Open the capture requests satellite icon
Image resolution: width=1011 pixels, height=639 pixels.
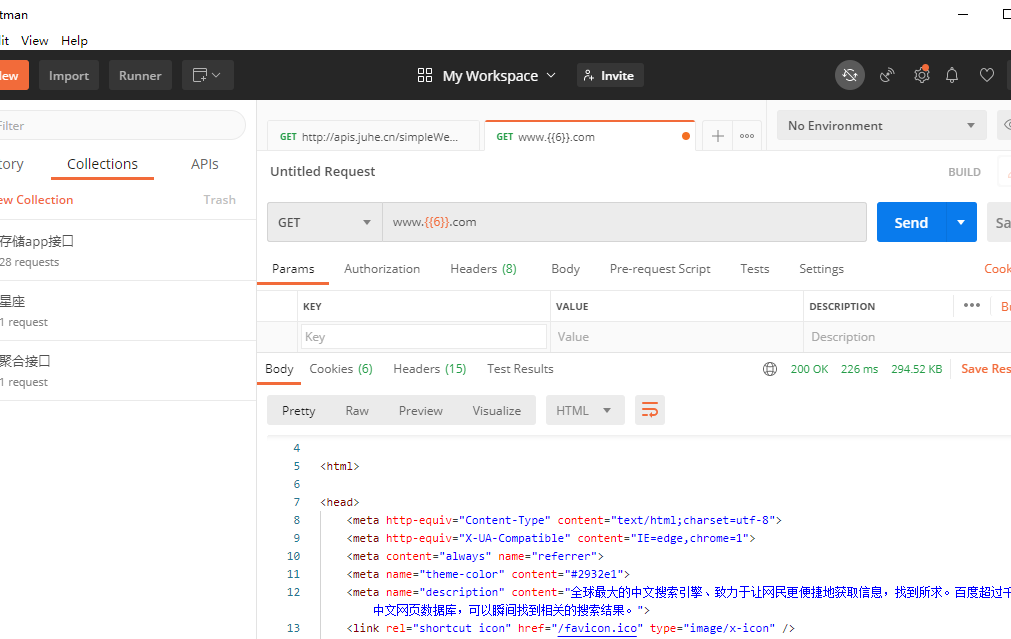pyautogui.click(x=887, y=75)
